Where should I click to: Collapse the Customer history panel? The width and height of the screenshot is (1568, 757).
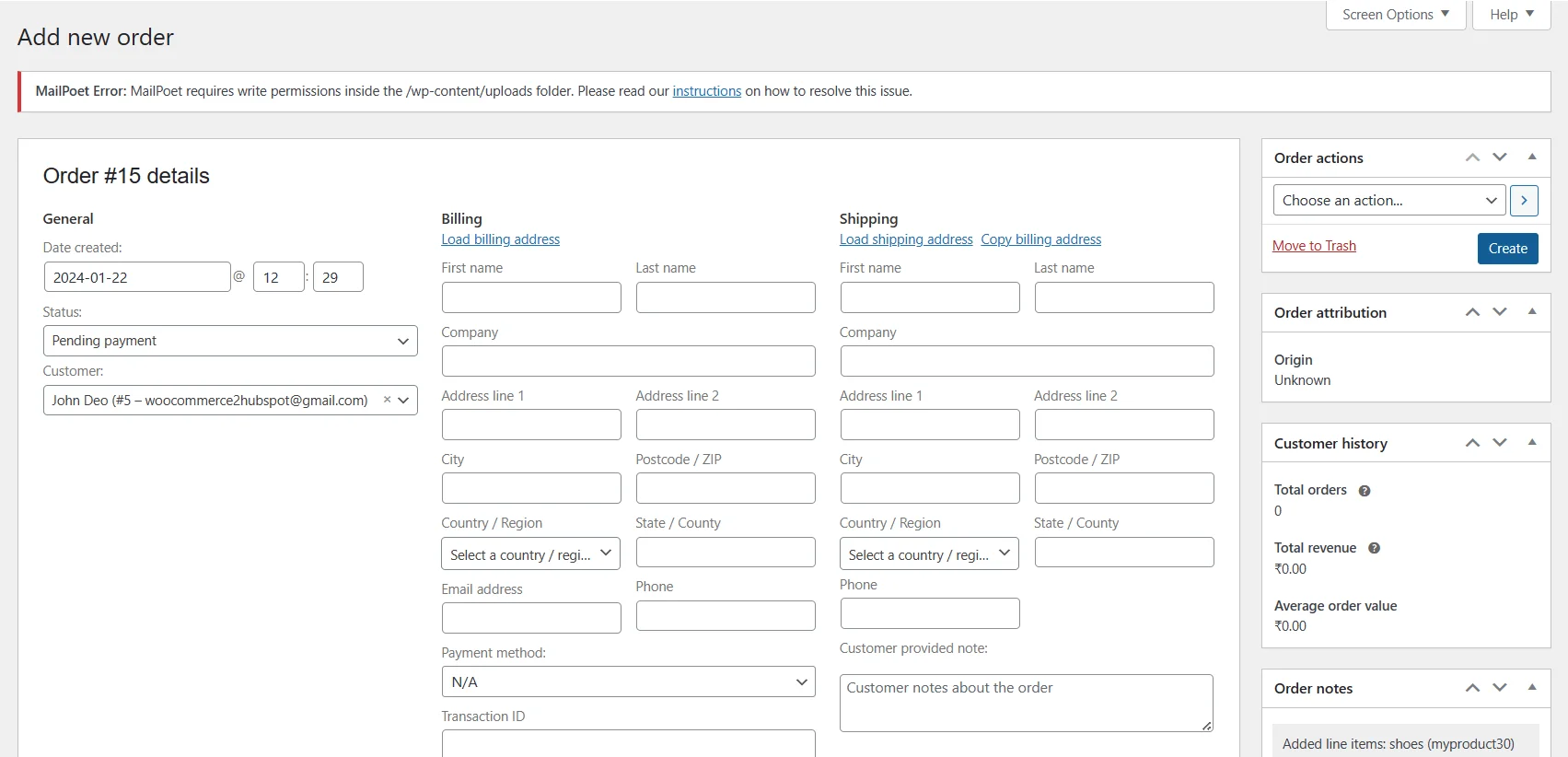point(1532,443)
